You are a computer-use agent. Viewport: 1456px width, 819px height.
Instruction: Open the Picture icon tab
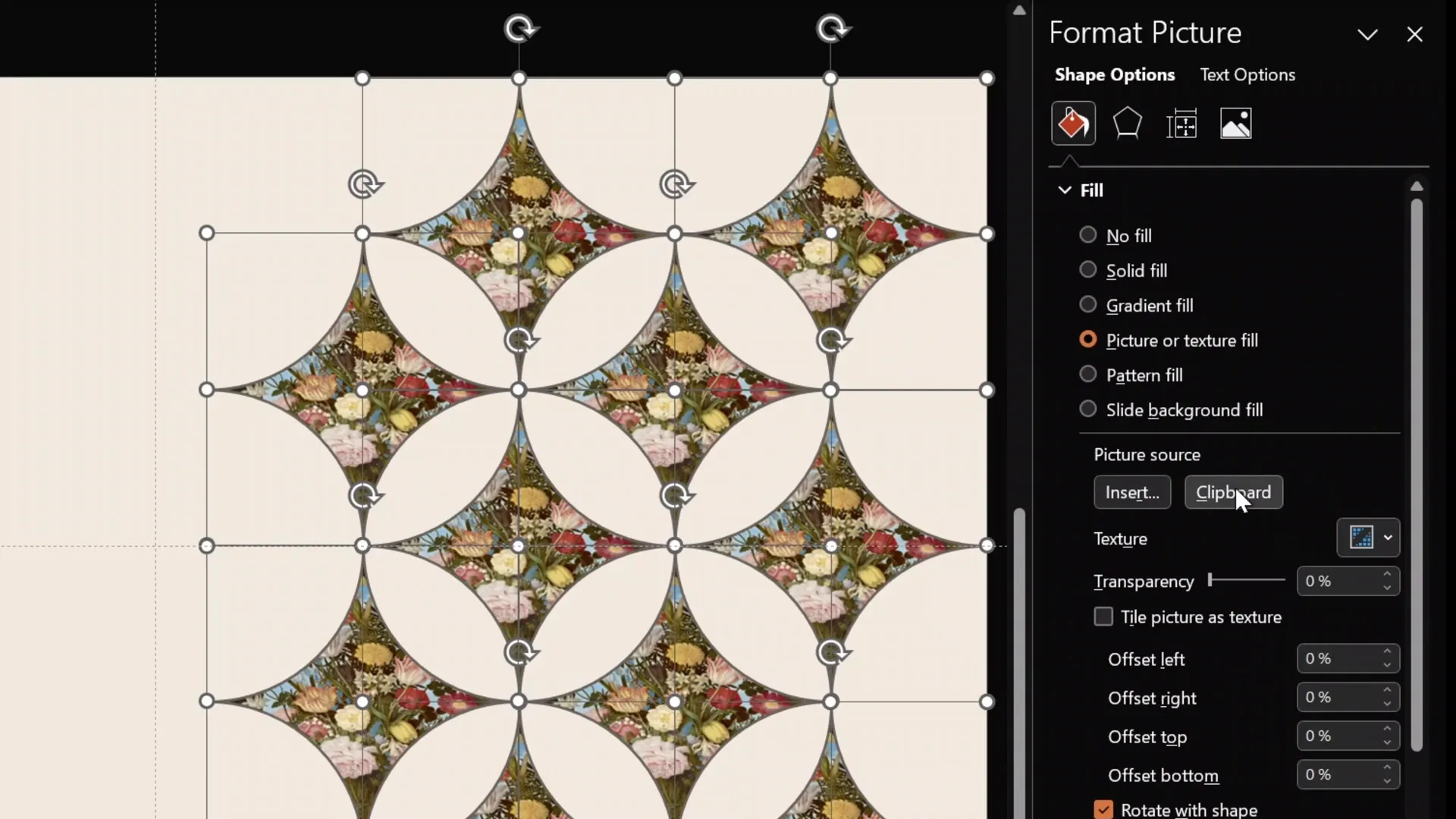coord(1236,123)
